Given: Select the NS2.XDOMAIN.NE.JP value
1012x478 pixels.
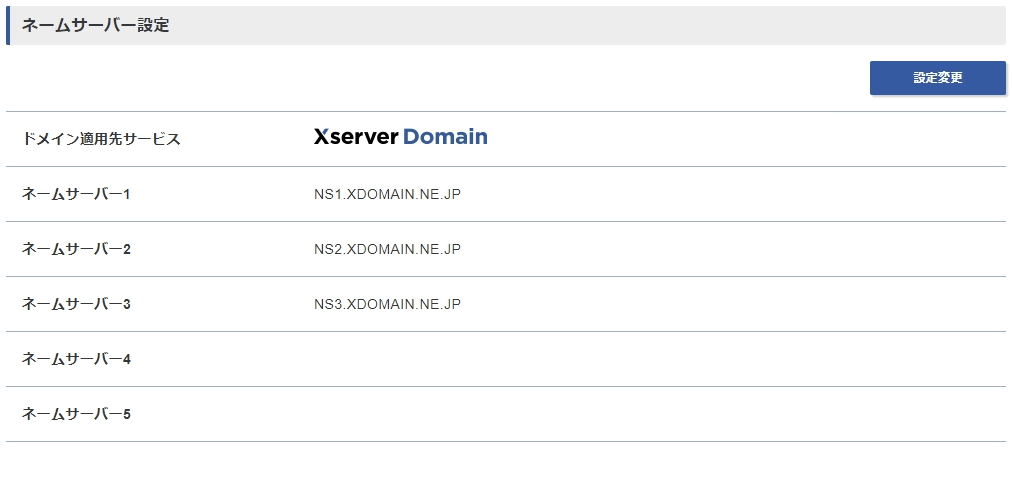Looking at the screenshot, I should pos(387,249).
